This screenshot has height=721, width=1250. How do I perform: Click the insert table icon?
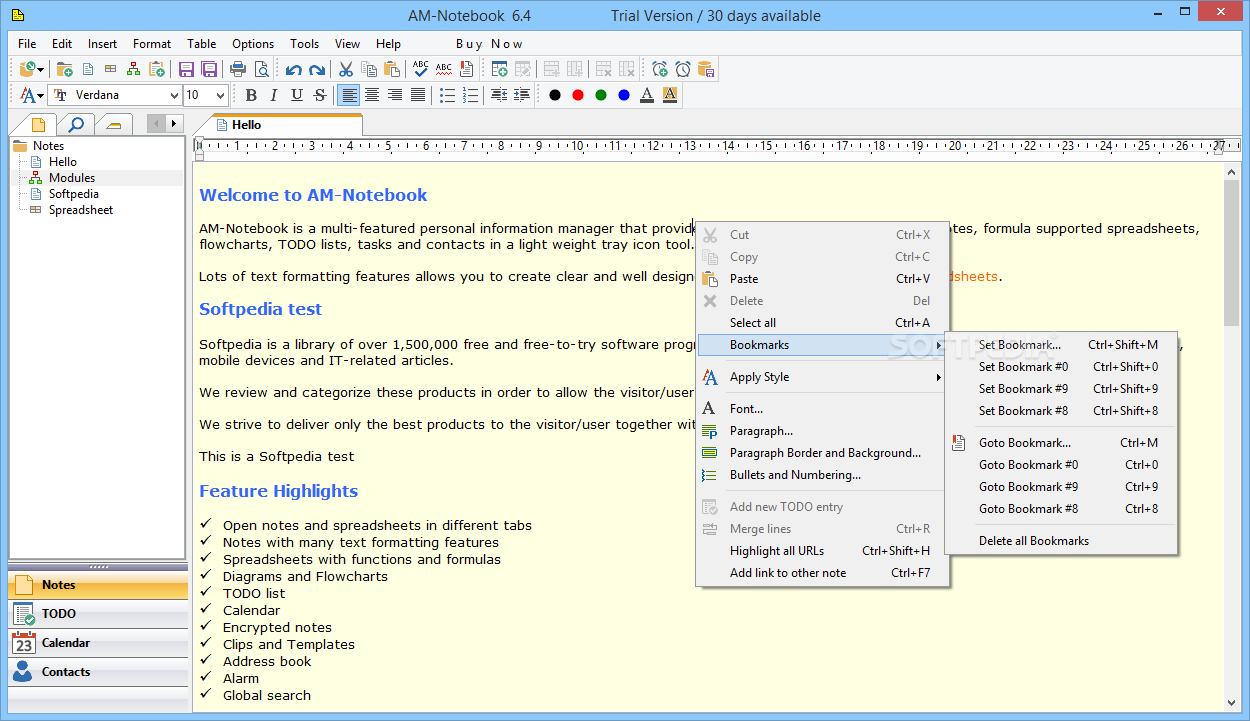click(499, 69)
